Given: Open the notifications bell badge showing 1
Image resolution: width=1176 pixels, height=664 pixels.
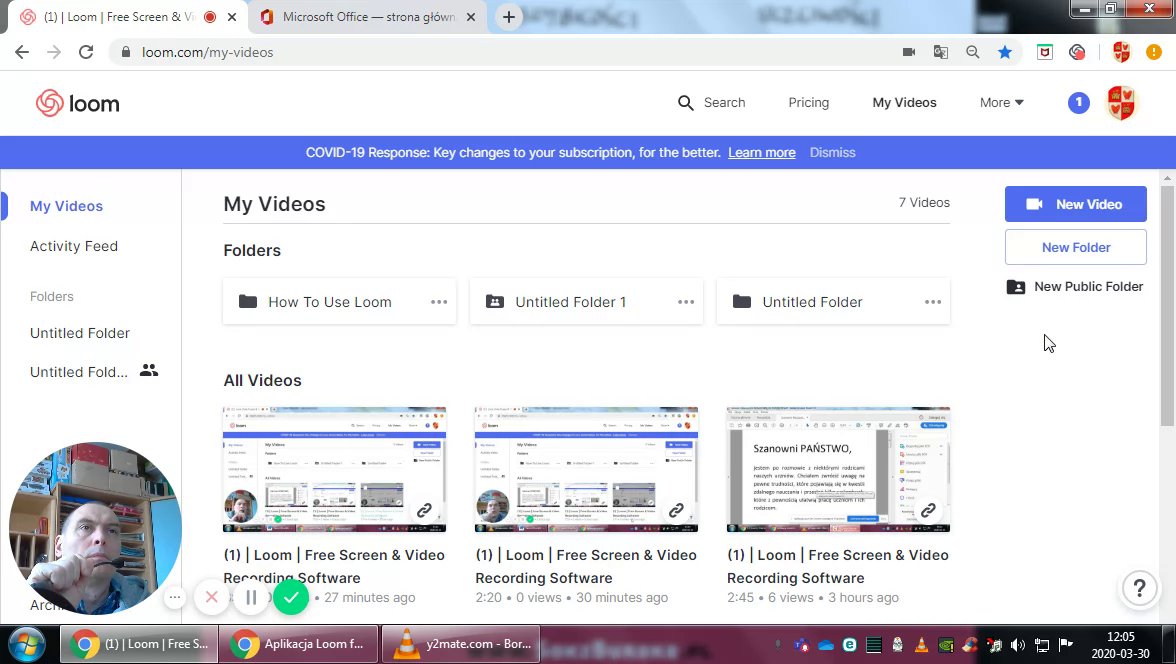Looking at the screenshot, I should (1078, 103).
